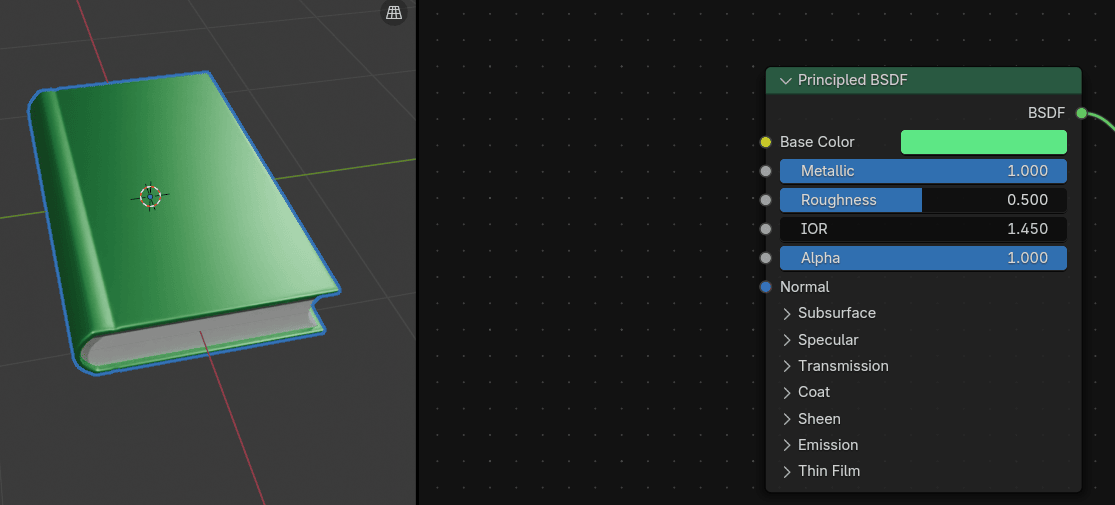Click the Metallic input socket
This screenshot has width=1115, height=505.
click(x=766, y=171)
